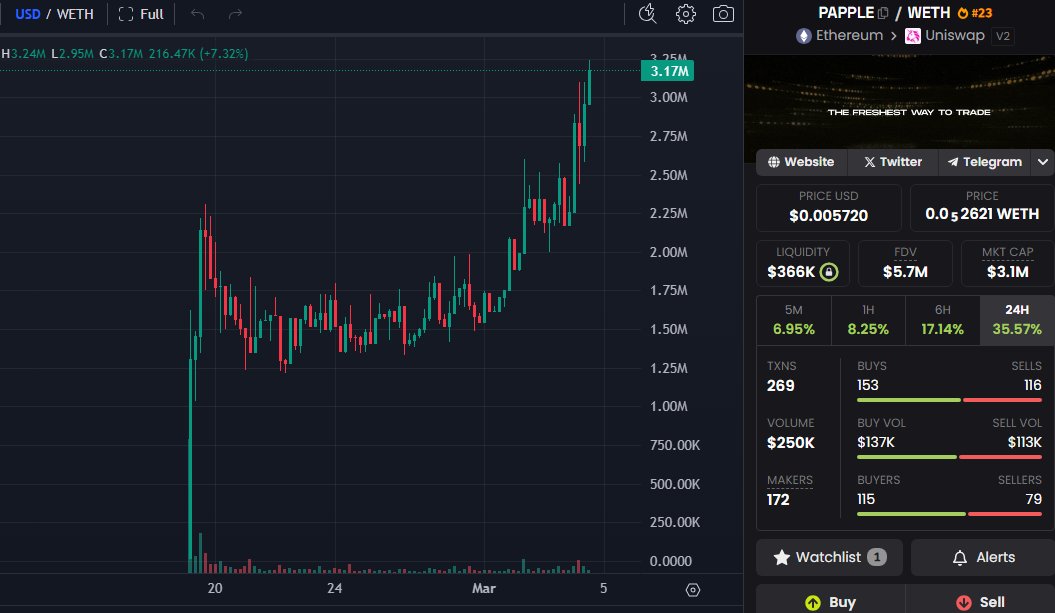Click the PRICE USD $0.005720 box
Image resolution: width=1055 pixels, height=613 pixels.
[x=829, y=207]
